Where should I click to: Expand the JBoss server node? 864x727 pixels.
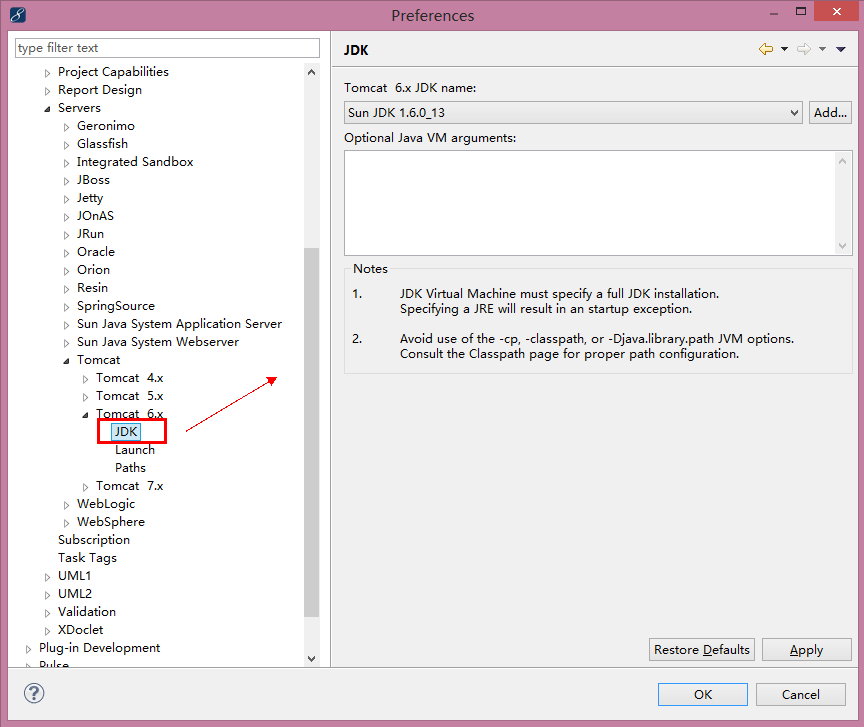[66, 181]
